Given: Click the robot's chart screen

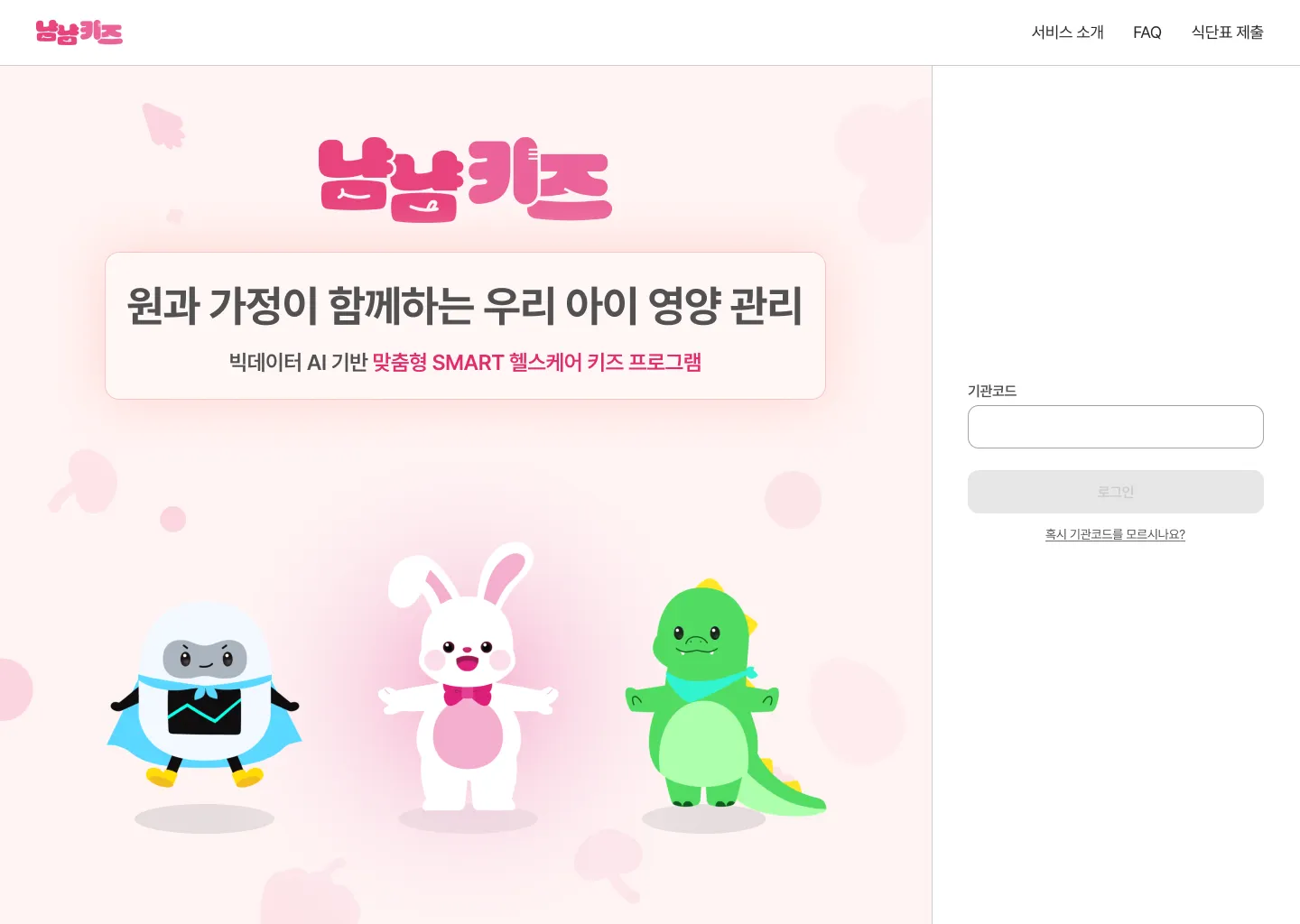Looking at the screenshot, I should coord(205,712).
